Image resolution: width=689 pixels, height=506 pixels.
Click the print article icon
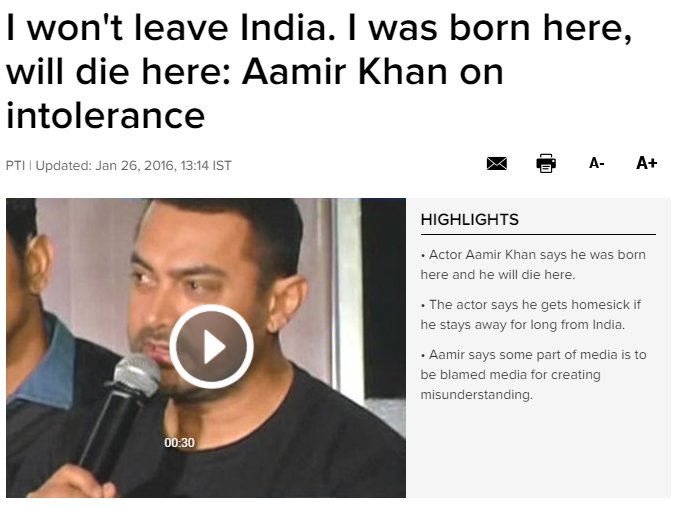pyautogui.click(x=546, y=163)
